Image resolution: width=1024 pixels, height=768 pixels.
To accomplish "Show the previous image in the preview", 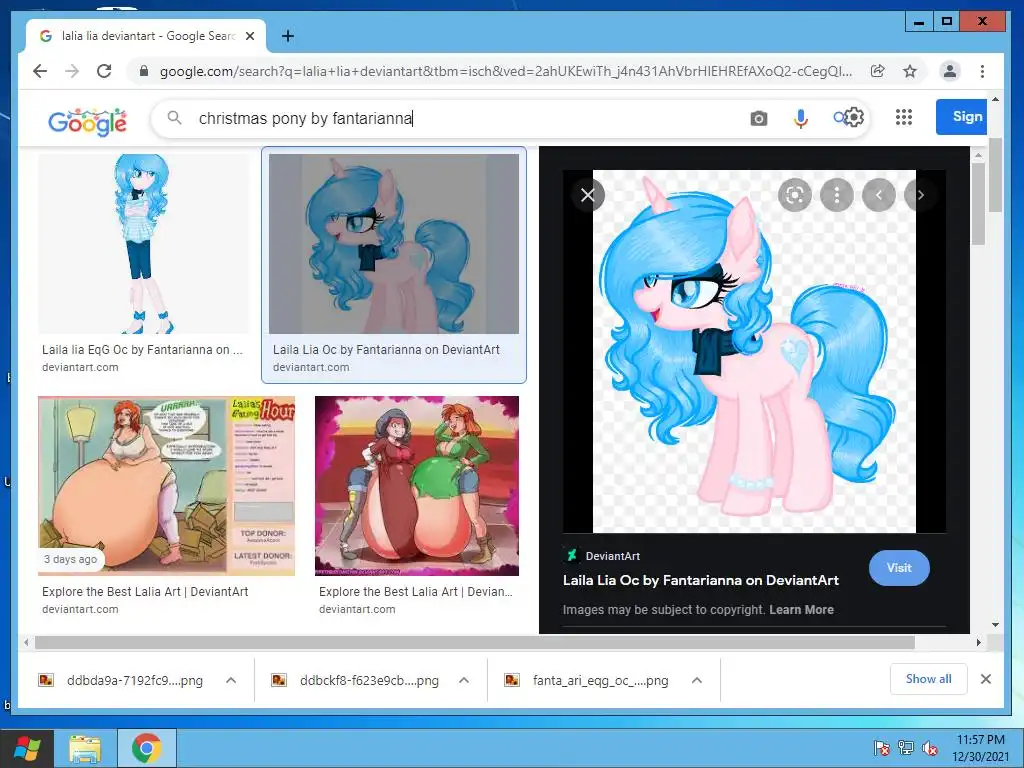I will click(x=878, y=195).
